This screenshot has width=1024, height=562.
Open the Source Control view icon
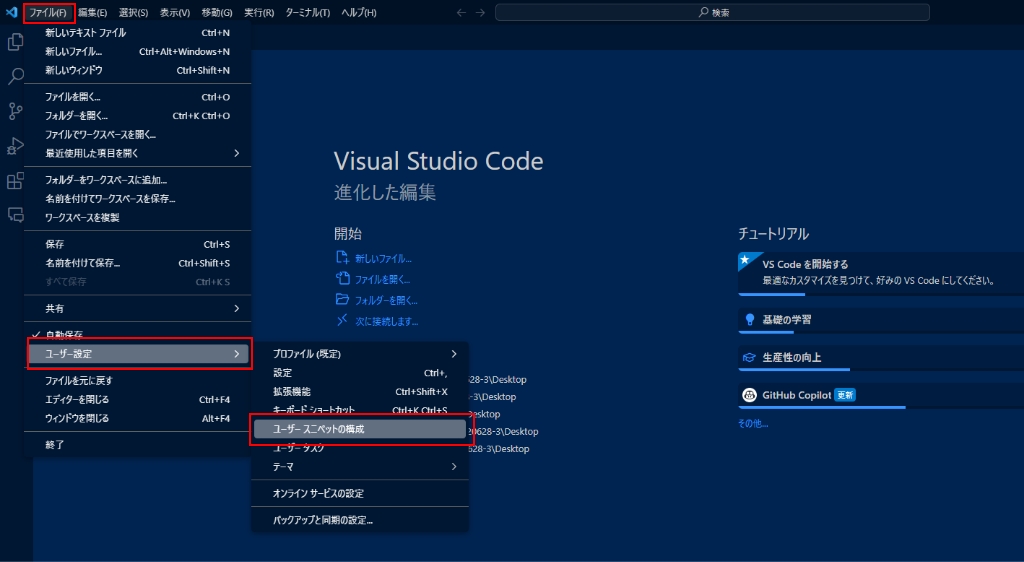pos(15,111)
